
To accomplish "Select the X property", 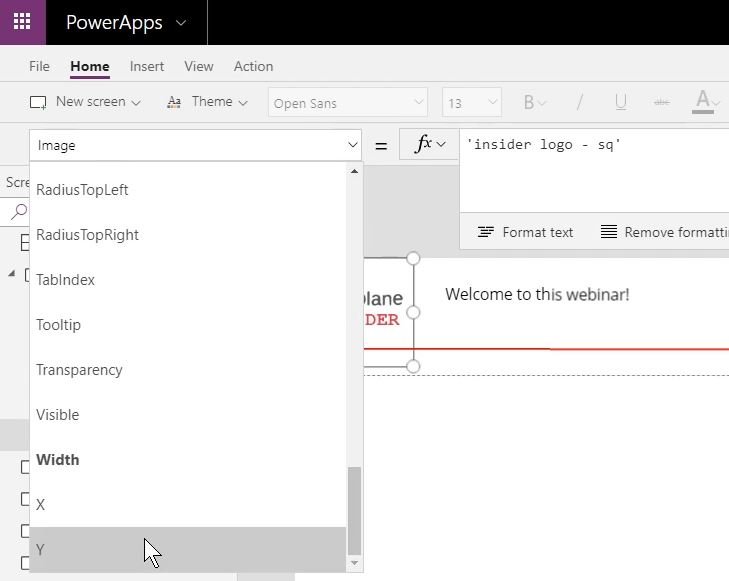I will [x=188, y=504].
